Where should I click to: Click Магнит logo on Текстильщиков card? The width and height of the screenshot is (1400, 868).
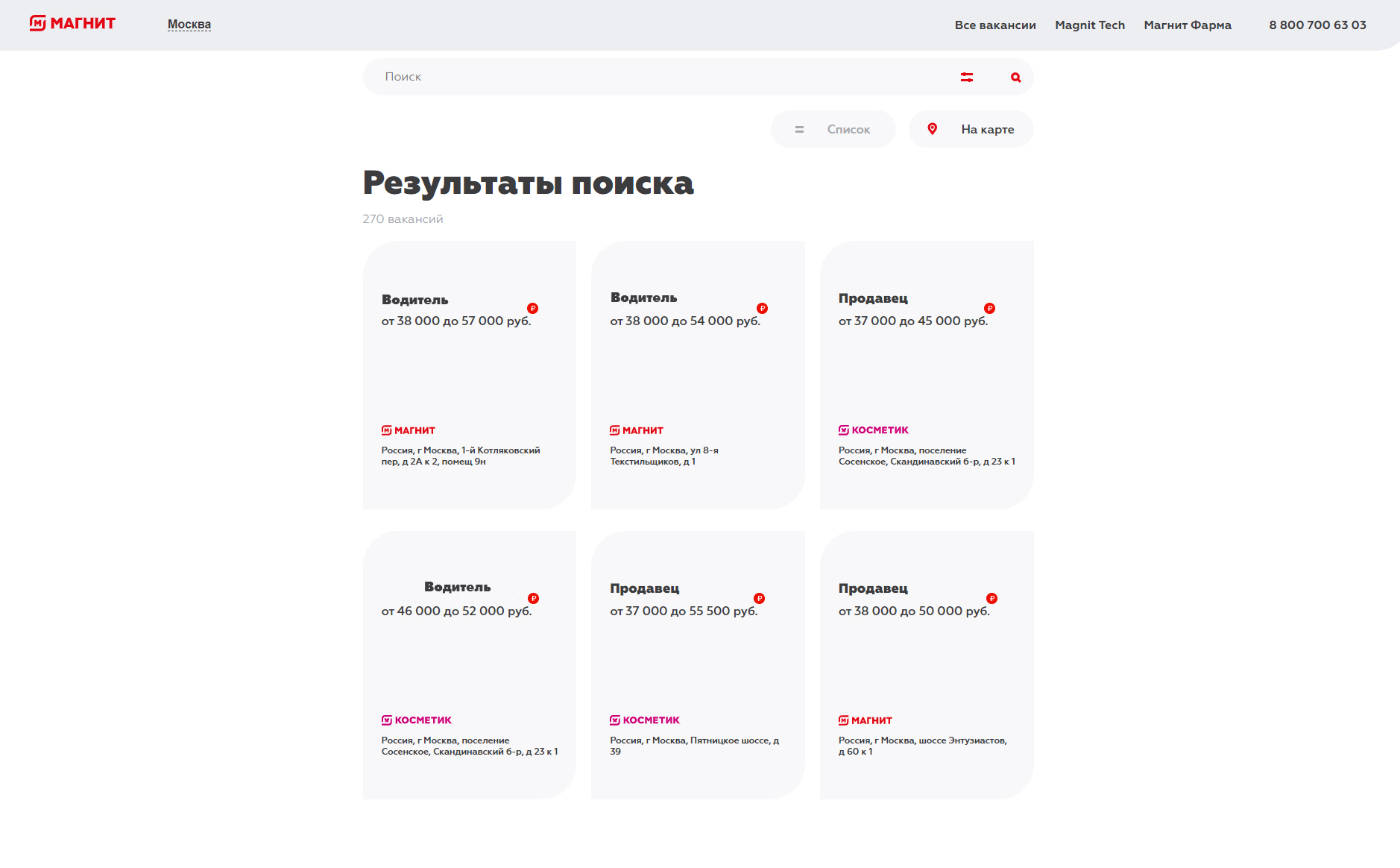click(637, 430)
